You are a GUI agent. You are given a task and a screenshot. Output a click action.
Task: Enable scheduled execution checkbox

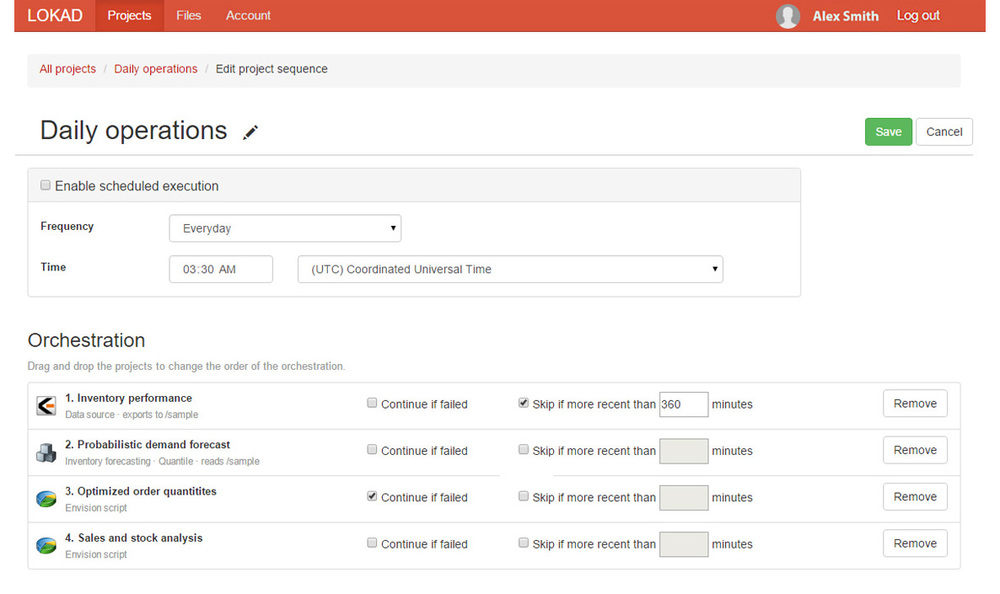(x=45, y=186)
